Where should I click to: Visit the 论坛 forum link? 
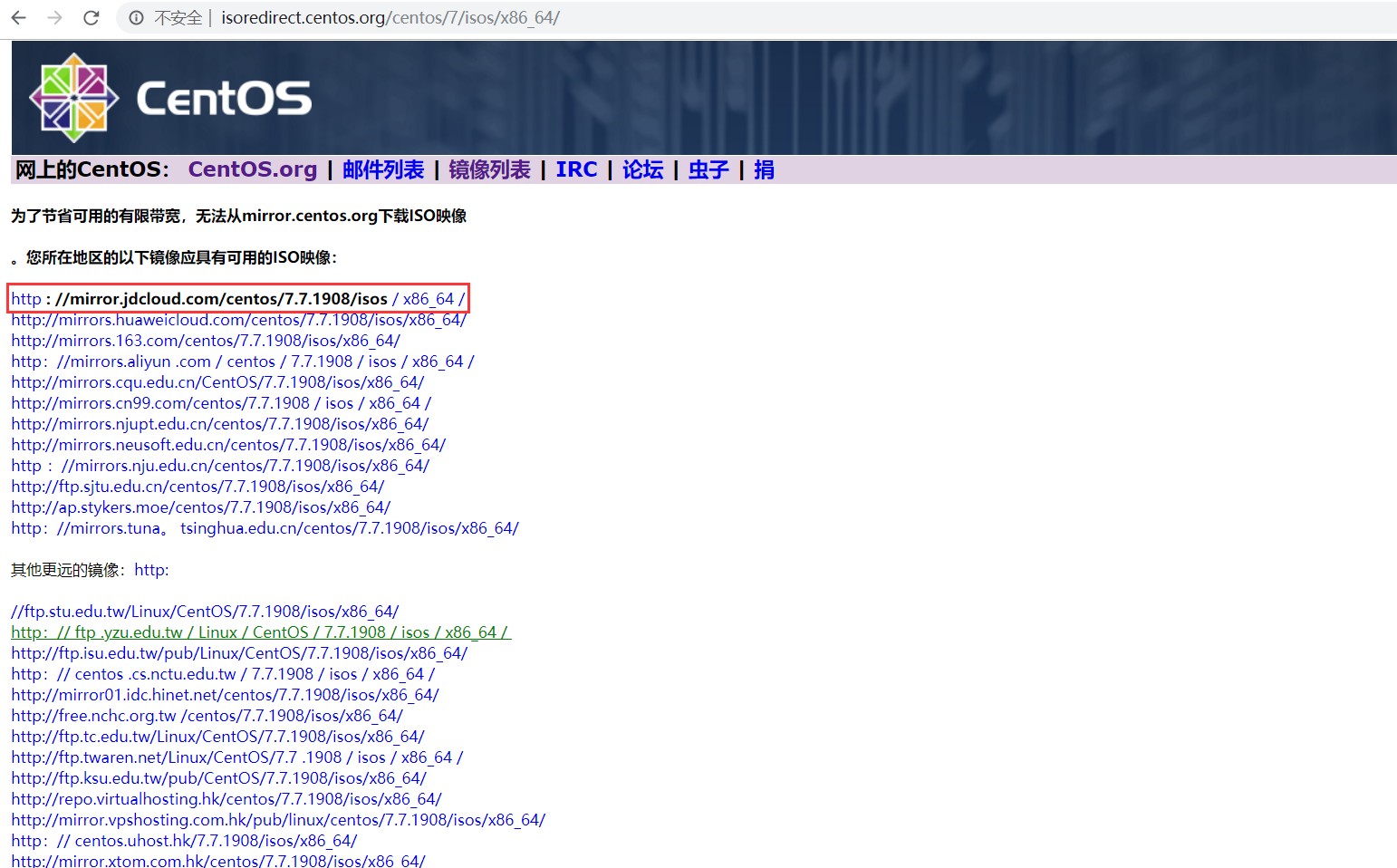[x=642, y=169]
